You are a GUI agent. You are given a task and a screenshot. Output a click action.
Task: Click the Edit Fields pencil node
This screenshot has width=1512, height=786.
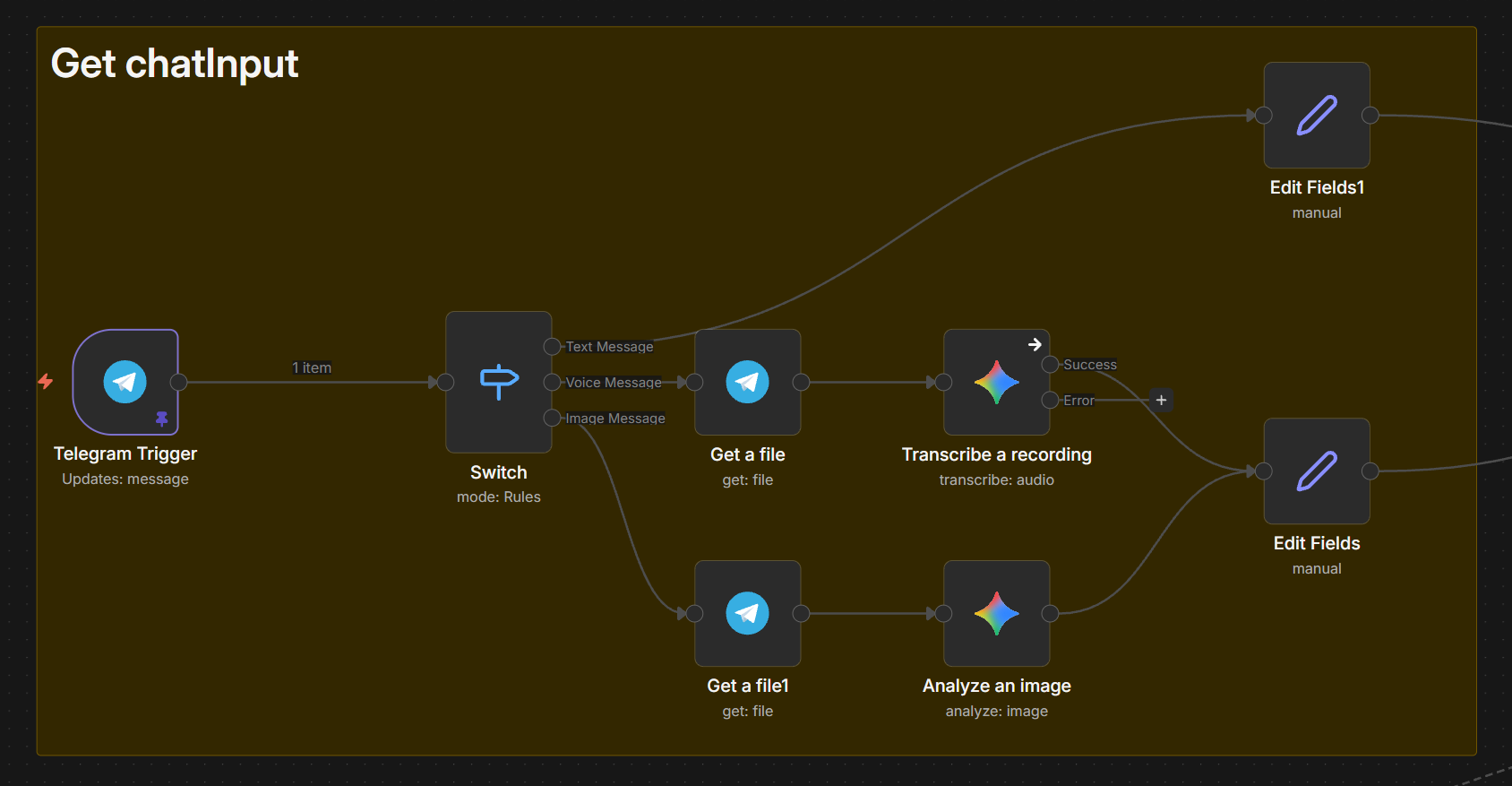pyautogui.click(x=1316, y=471)
